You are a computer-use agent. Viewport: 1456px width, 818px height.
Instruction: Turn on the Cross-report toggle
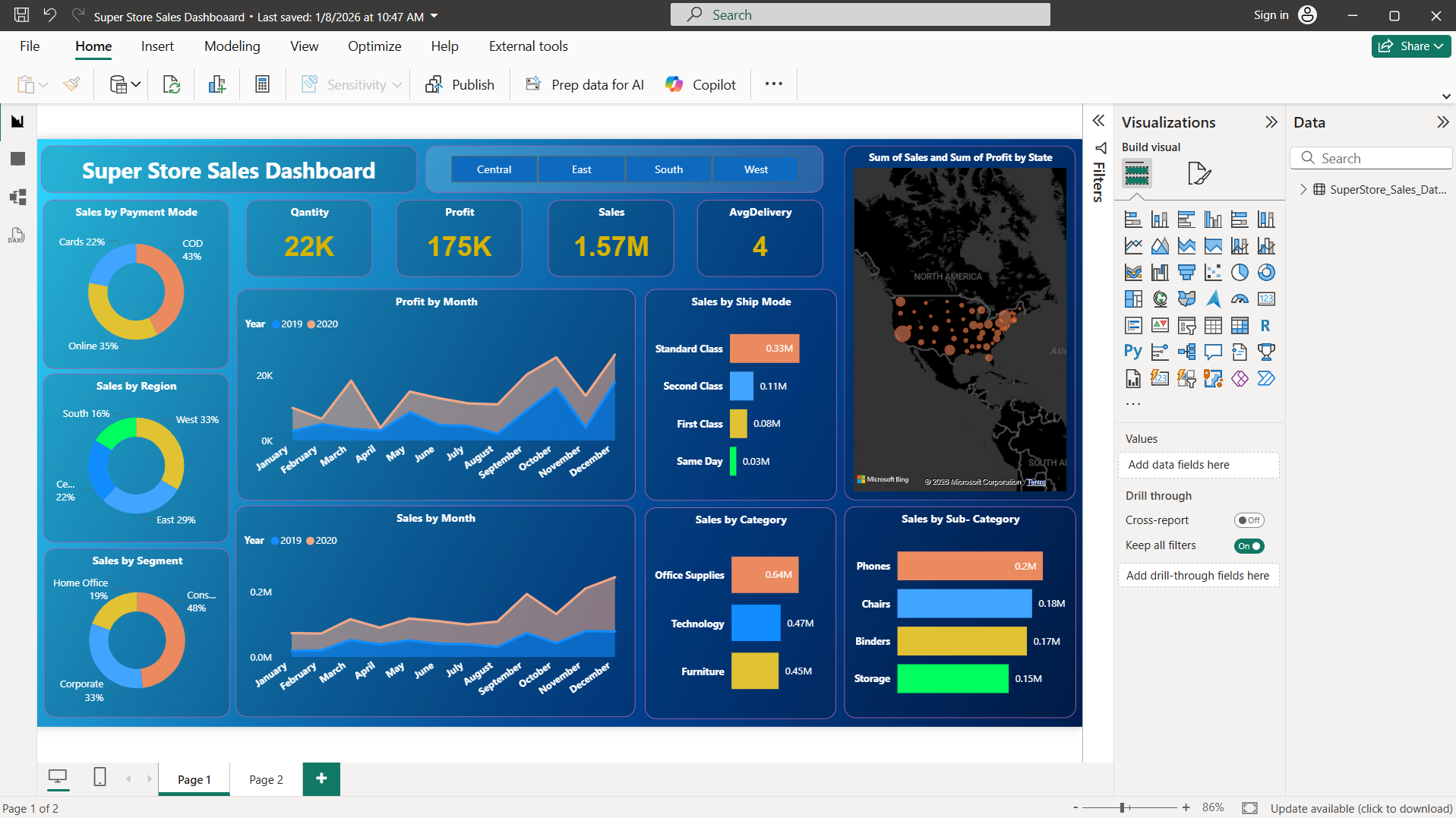point(1249,520)
